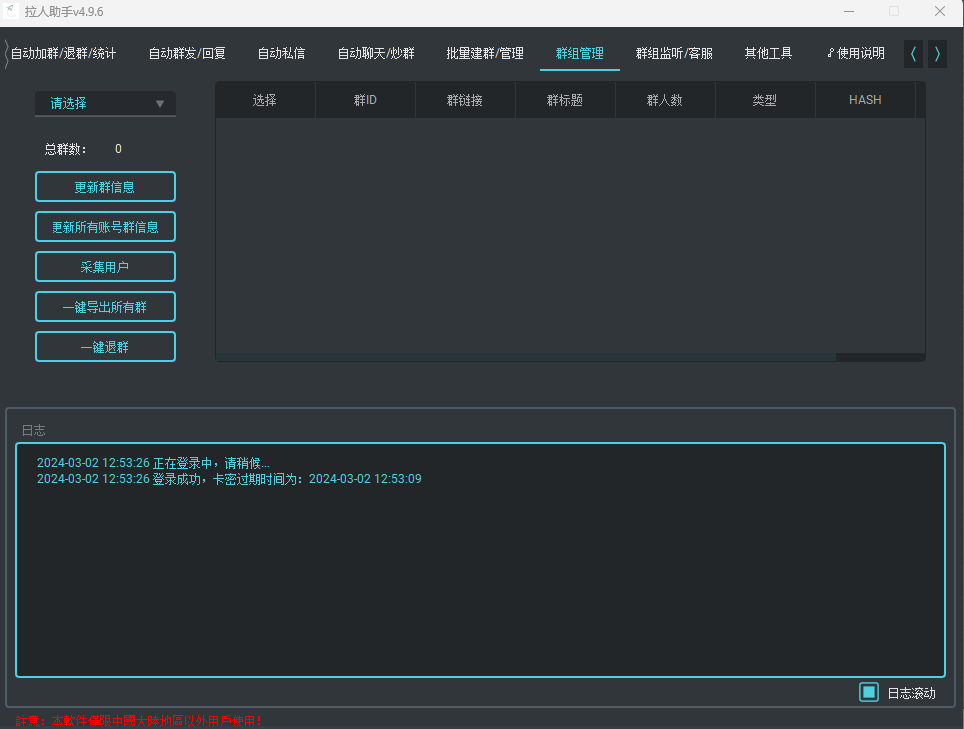Open the 使用说明 tab
Viewport: 964px width, 729px height.
(856, 54)
